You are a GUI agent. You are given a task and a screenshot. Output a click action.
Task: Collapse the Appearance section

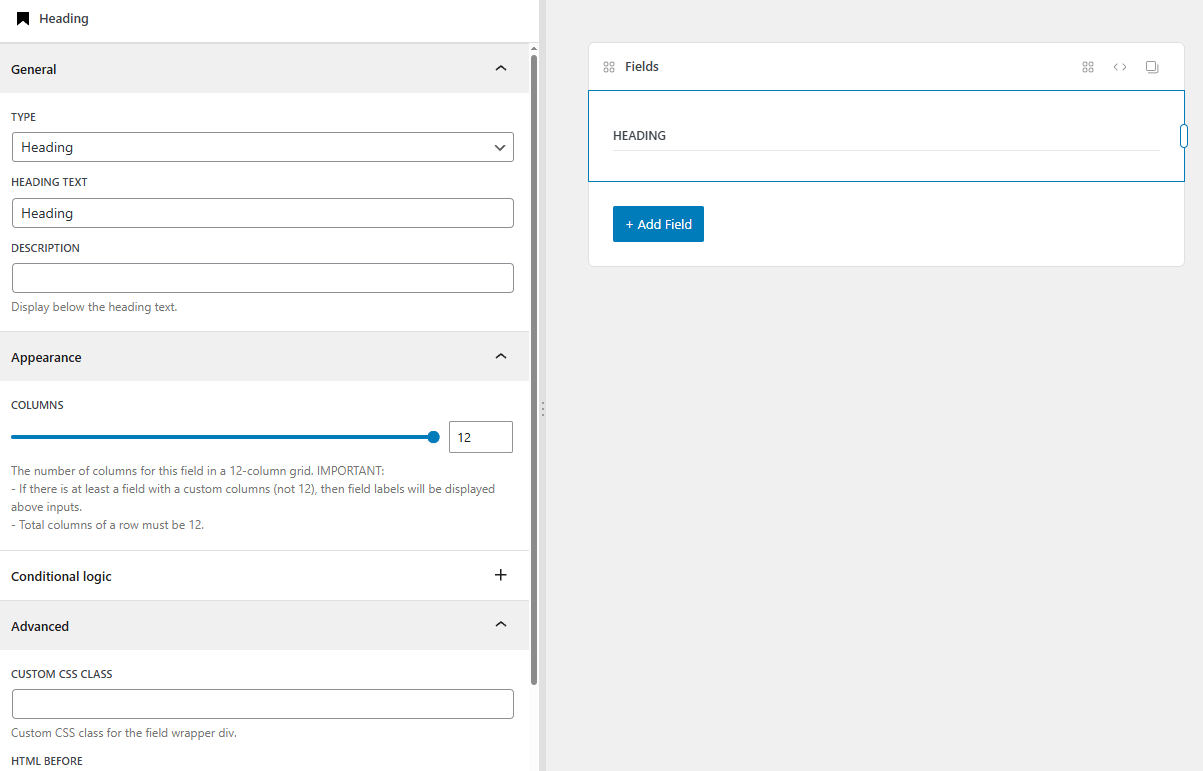pyautogui.click(x=501, y=357)
